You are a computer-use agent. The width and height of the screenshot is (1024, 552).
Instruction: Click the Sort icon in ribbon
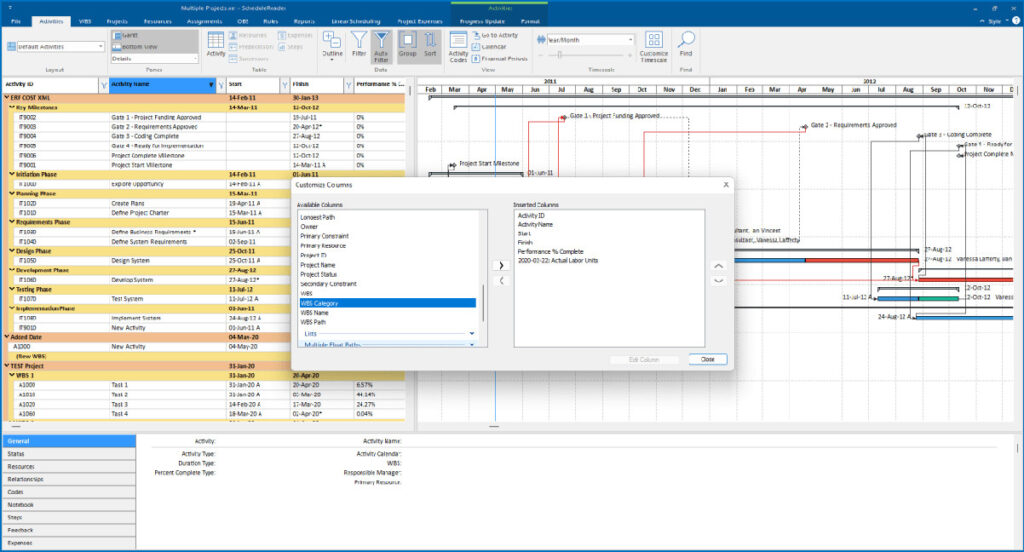click(430, 44)
